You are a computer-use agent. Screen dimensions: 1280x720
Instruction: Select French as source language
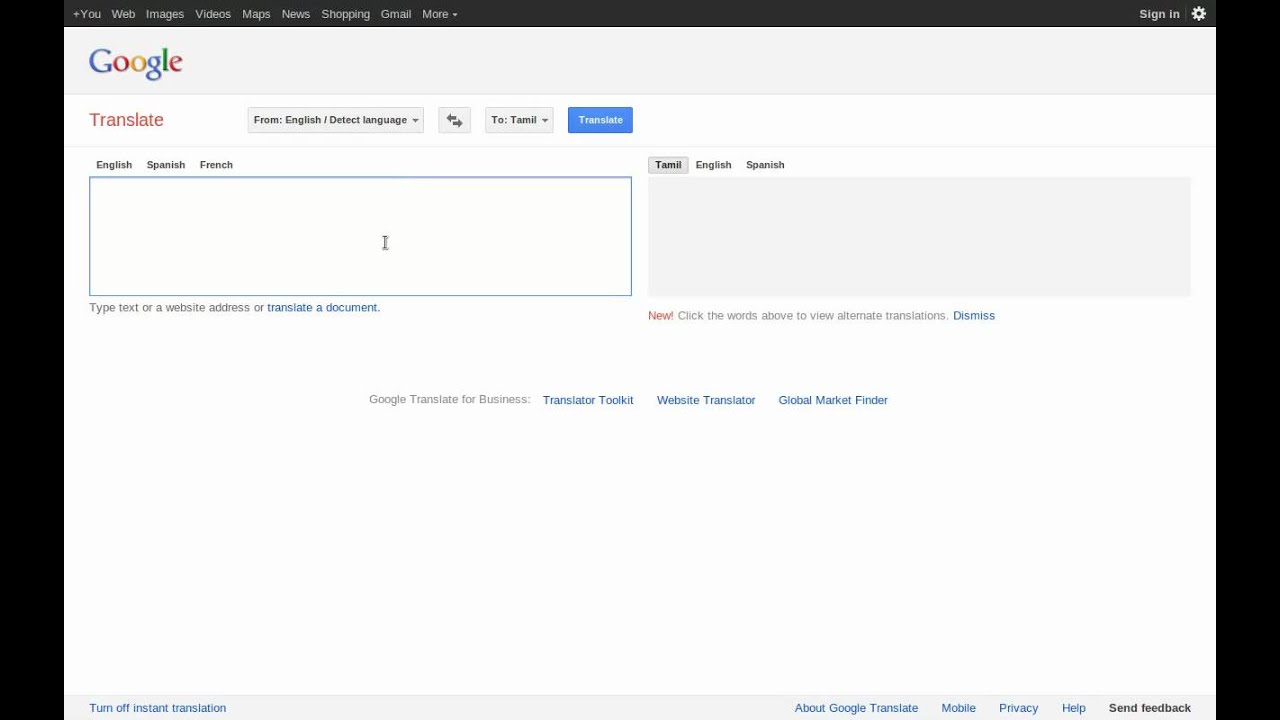tap(216, 165)
